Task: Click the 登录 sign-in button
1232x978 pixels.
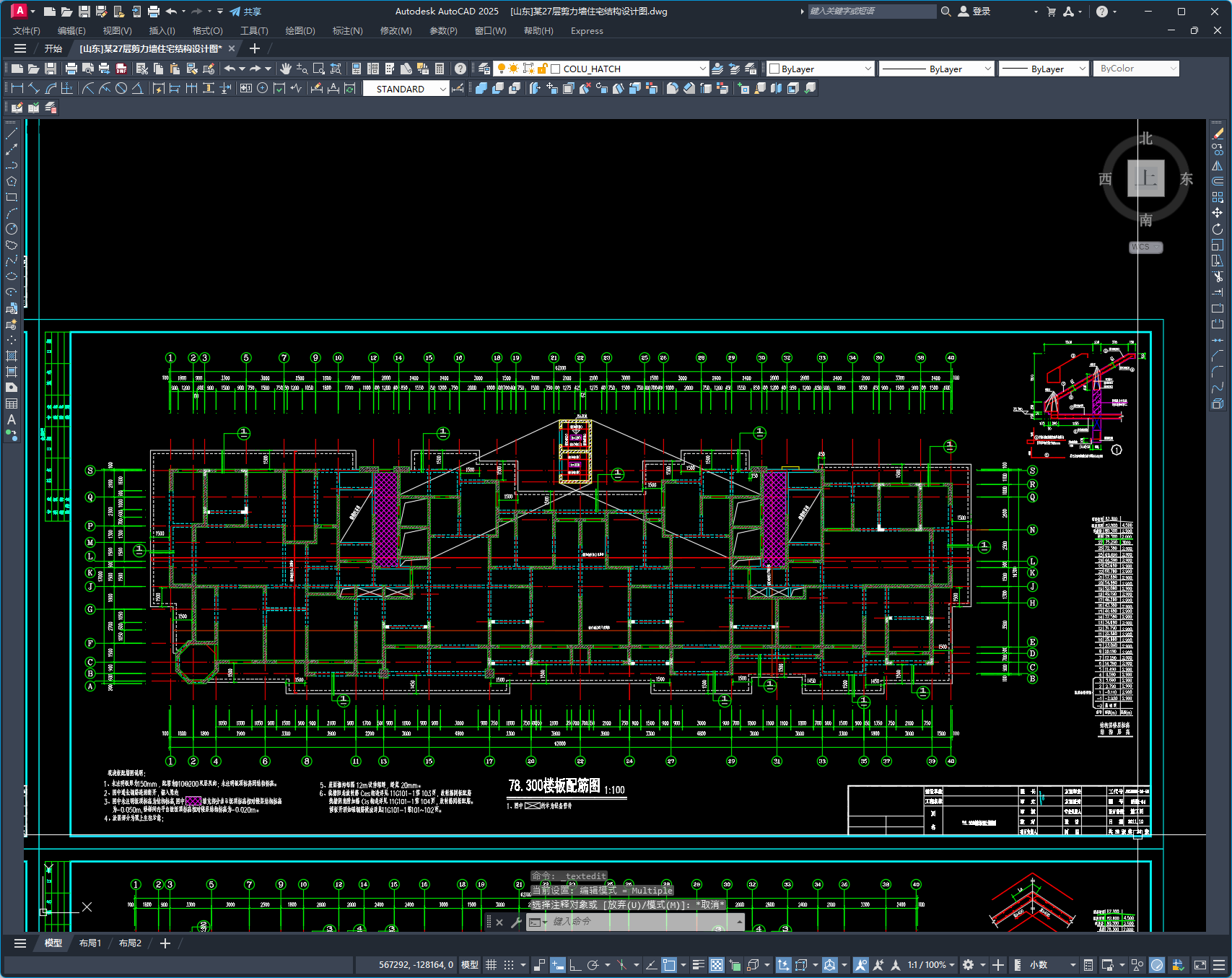Action: click(974, 12)
